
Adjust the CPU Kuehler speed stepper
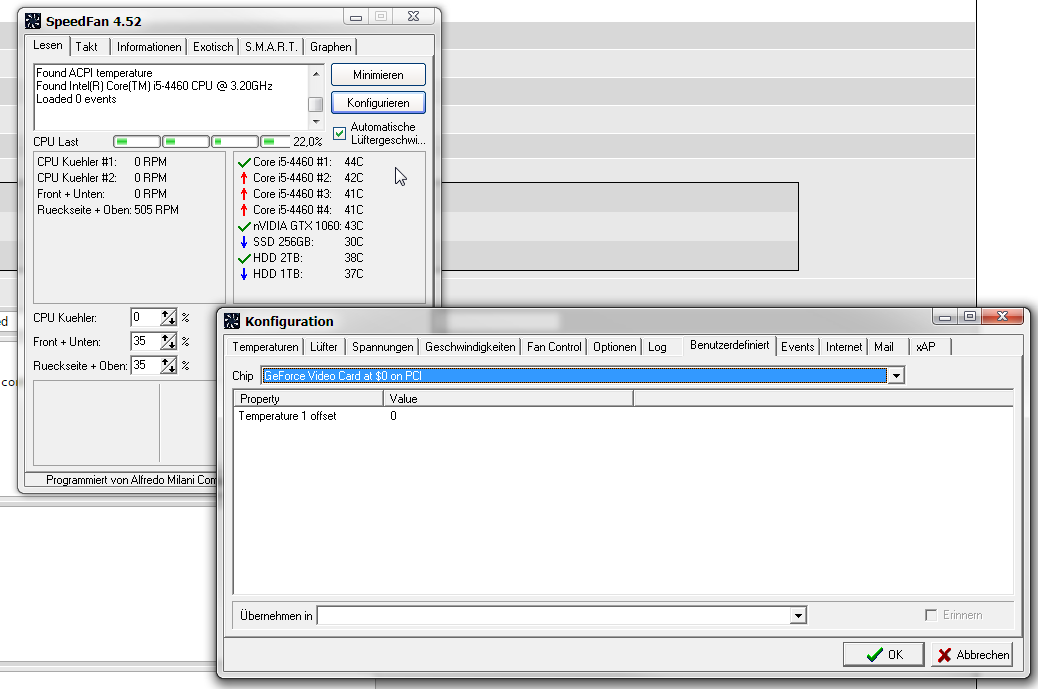(169, 318)
